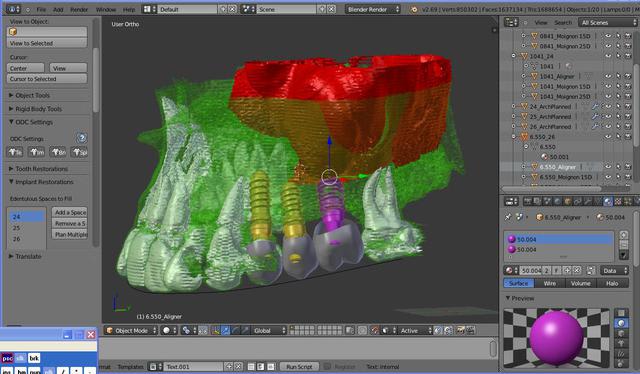
Task: Open the Object Mode dropdown
Action: [x=131, y=330]
